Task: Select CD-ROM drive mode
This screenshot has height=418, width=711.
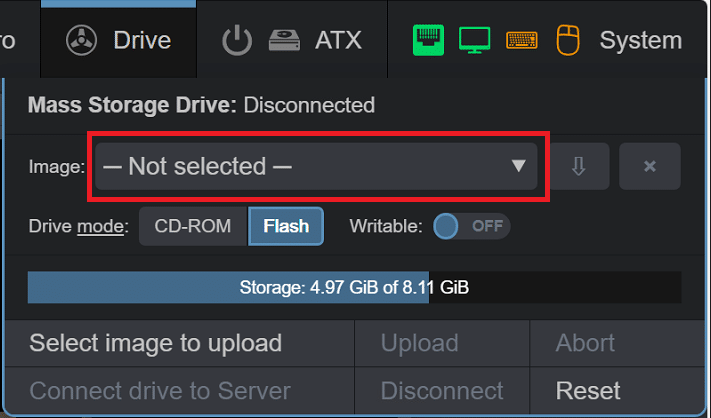Action: point(193,226)
